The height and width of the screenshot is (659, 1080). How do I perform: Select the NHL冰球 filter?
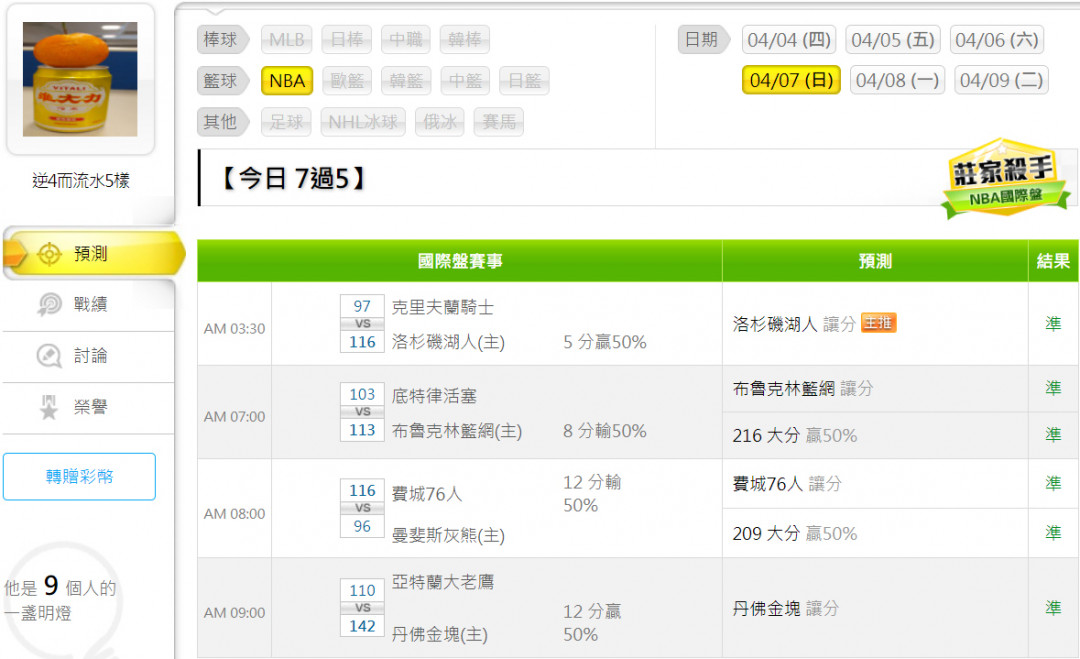pyautogui.click(x=363, y=122)
